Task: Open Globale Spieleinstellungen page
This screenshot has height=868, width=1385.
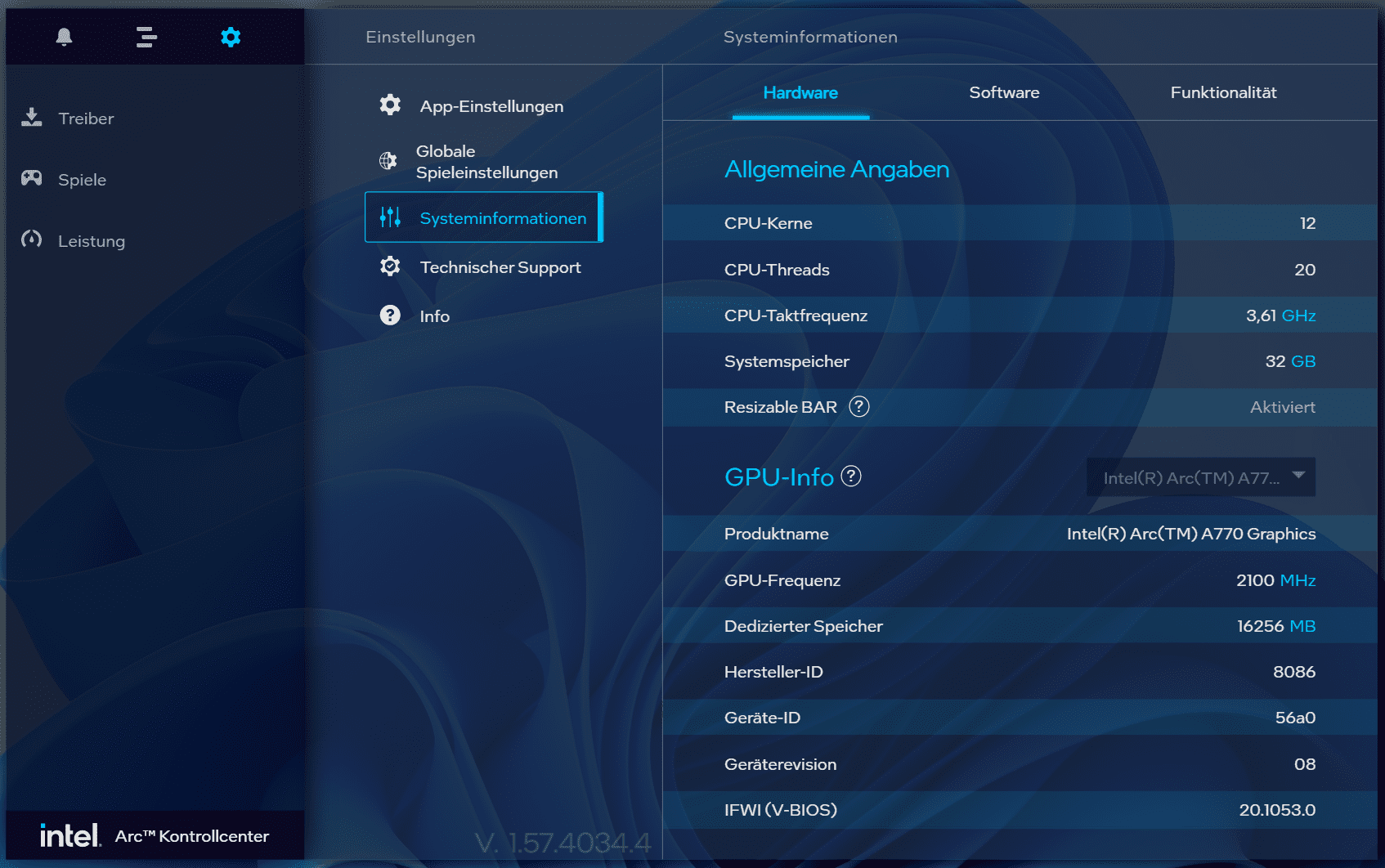Action: pyautogui.click(x=486, y=162)
